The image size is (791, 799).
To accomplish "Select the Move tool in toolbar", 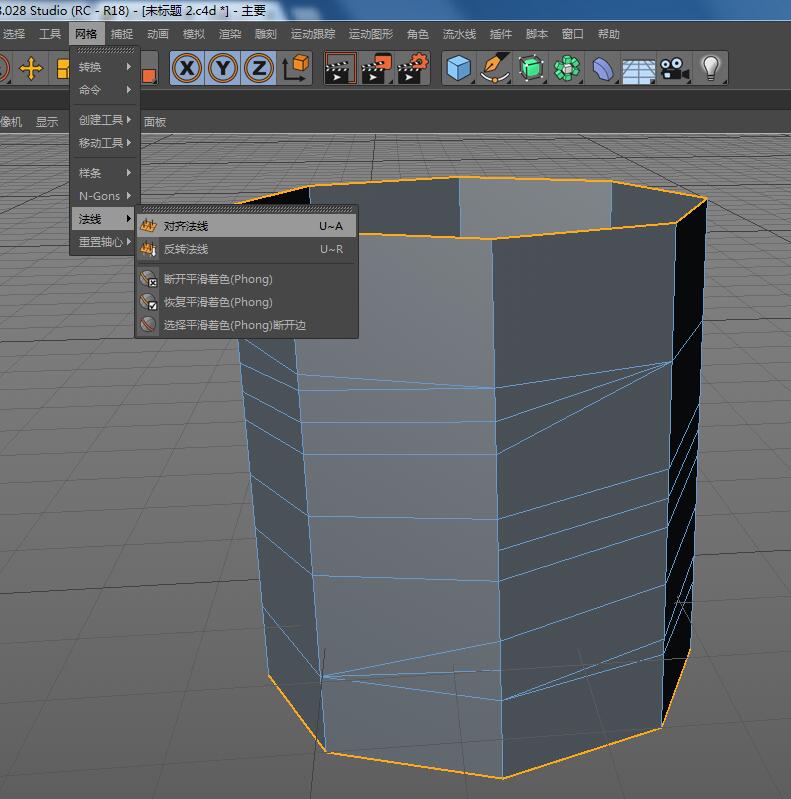I will click(32, 69).
